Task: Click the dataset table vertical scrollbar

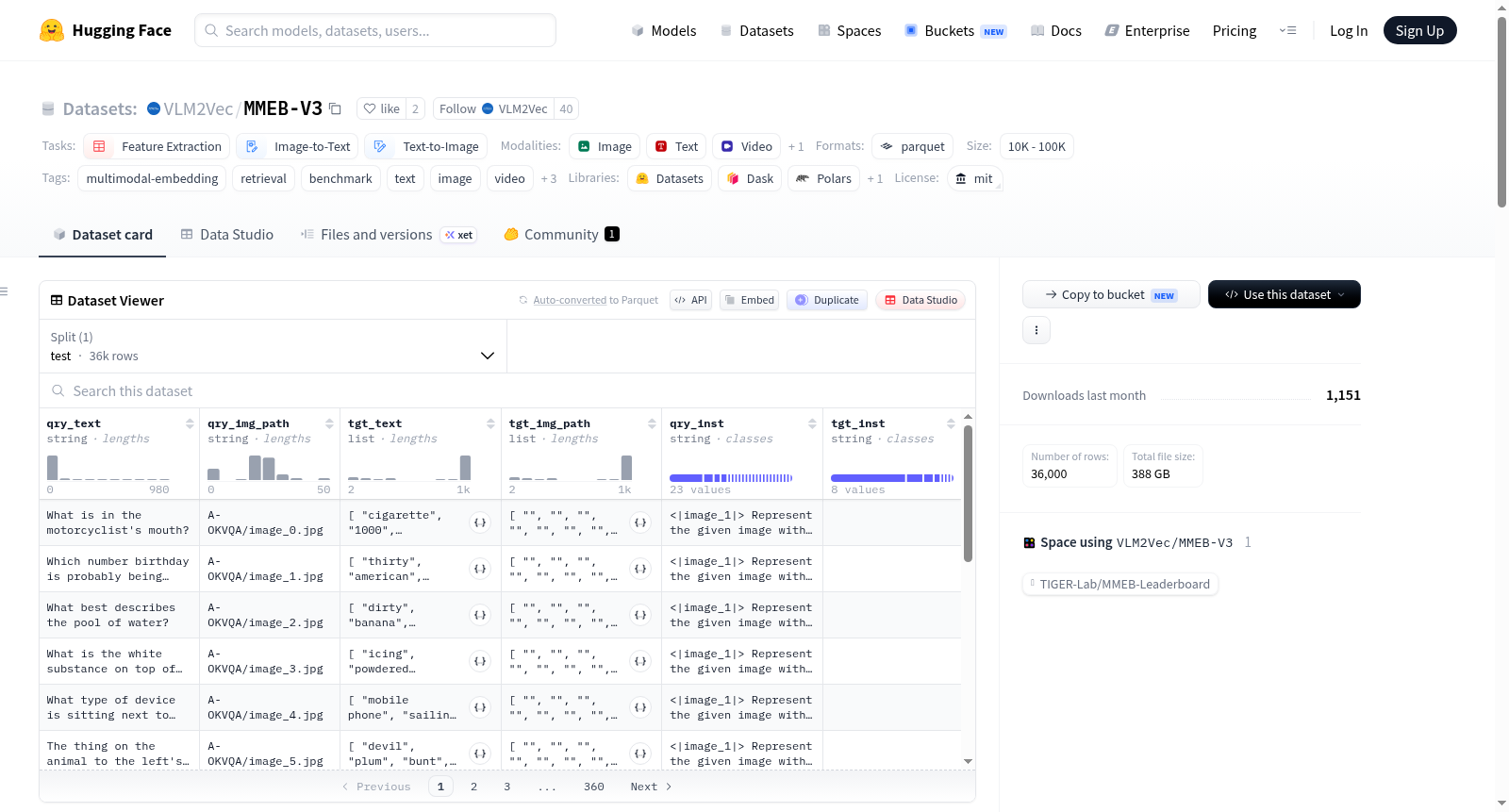Action: pyautogui.click(x=968, y=493)
